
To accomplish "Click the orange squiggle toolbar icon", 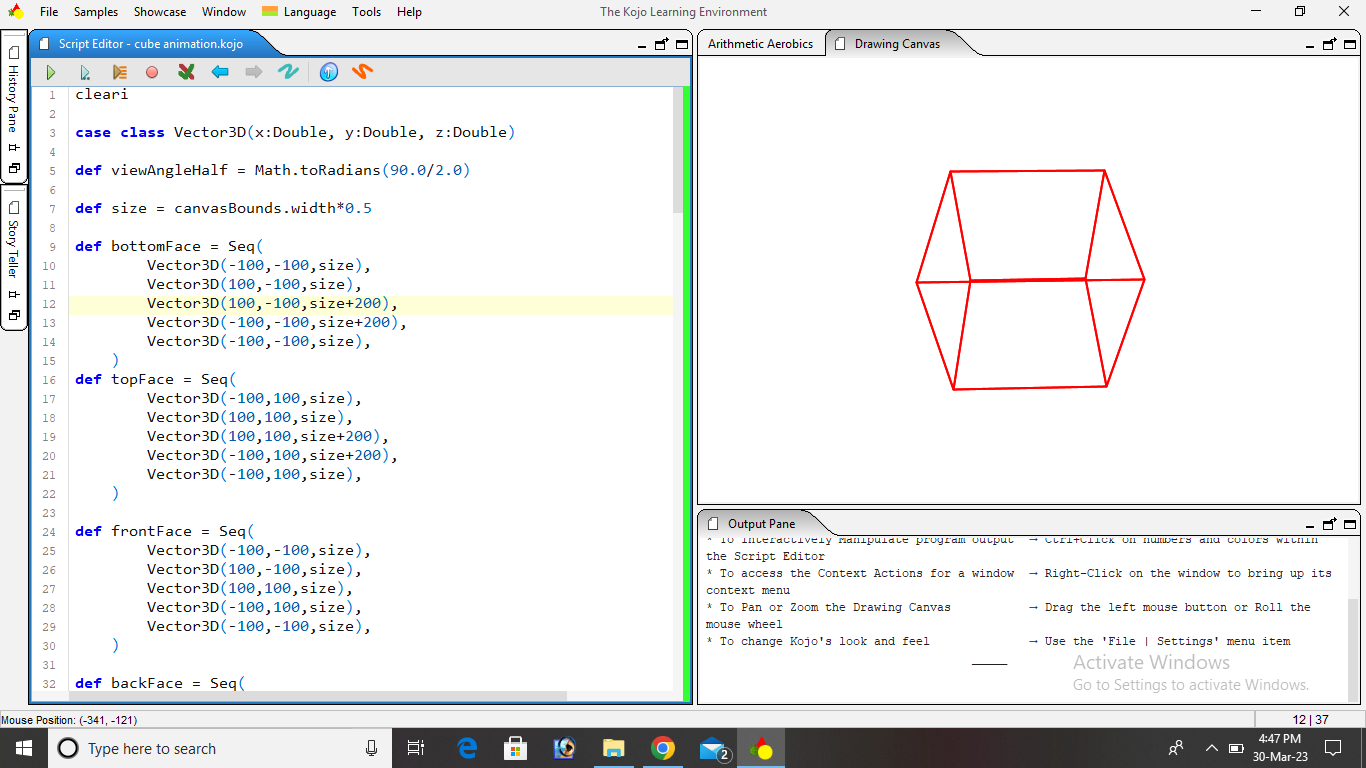I will pos(363,72).
